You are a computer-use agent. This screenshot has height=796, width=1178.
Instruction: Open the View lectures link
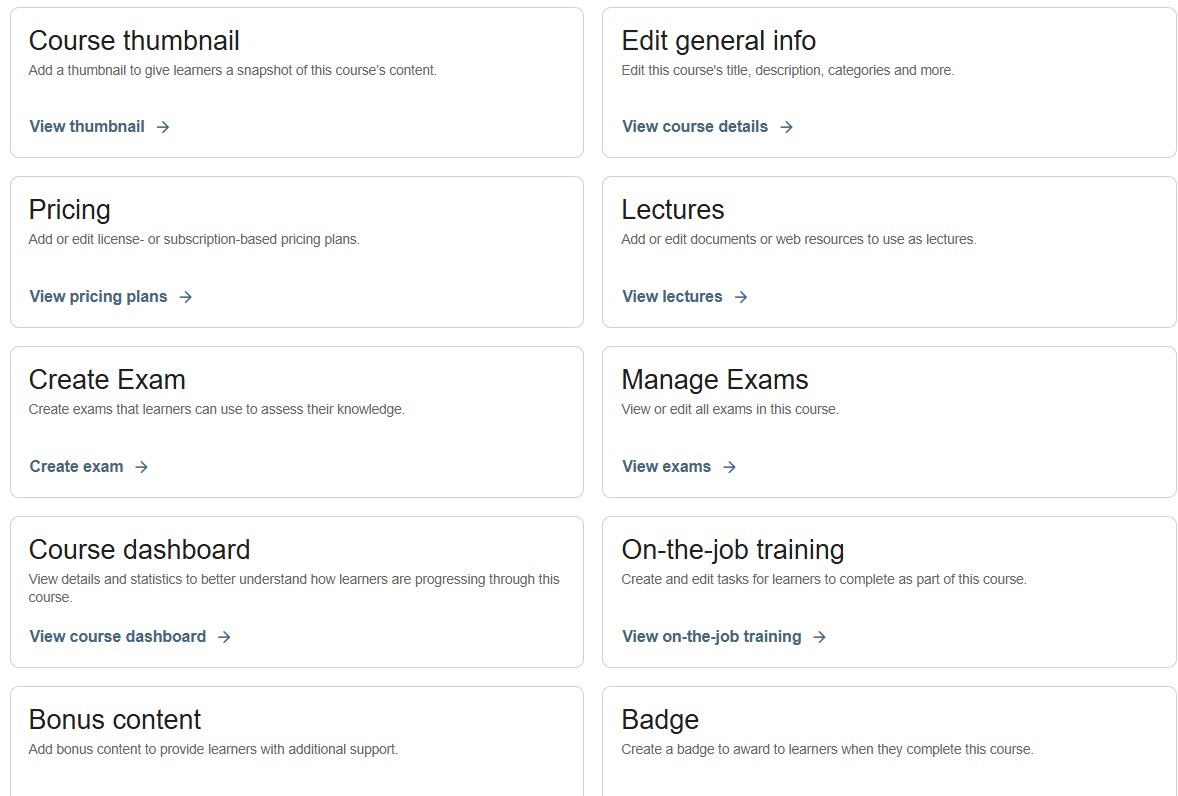click(672, 297)
